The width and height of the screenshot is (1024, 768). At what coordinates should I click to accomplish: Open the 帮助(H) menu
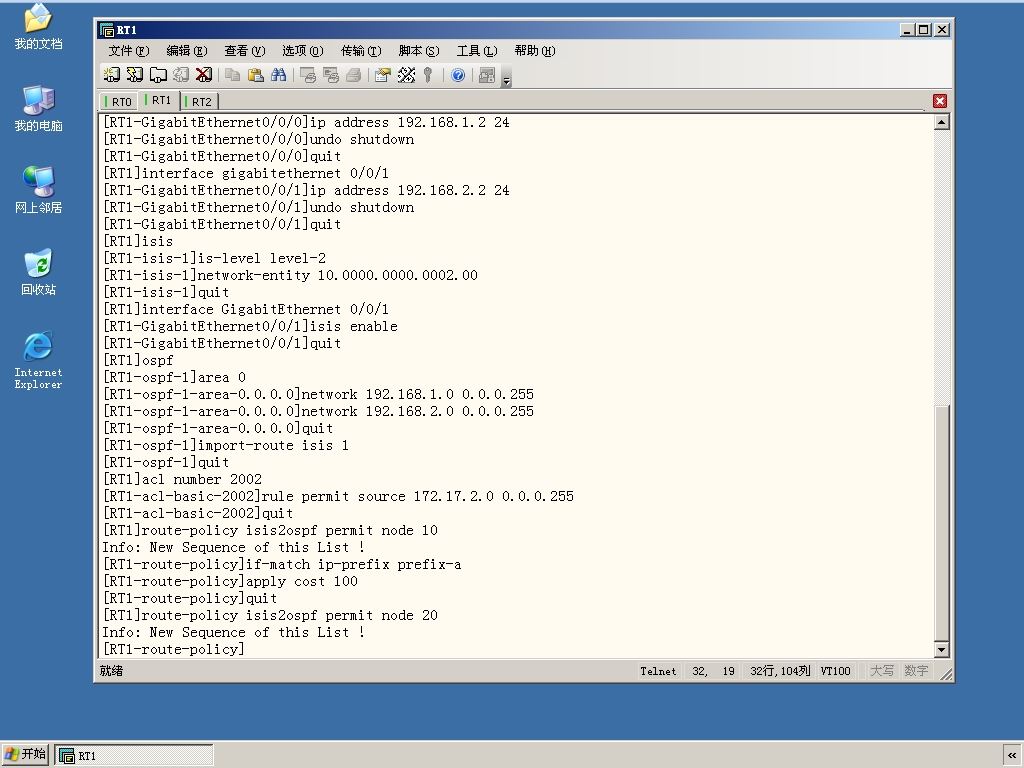[535, 51]
